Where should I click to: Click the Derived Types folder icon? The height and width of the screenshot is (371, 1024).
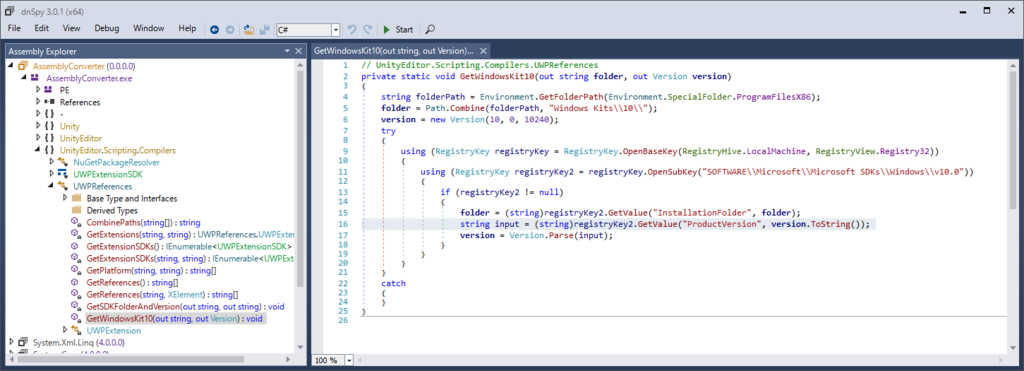(x=76, y=210)
